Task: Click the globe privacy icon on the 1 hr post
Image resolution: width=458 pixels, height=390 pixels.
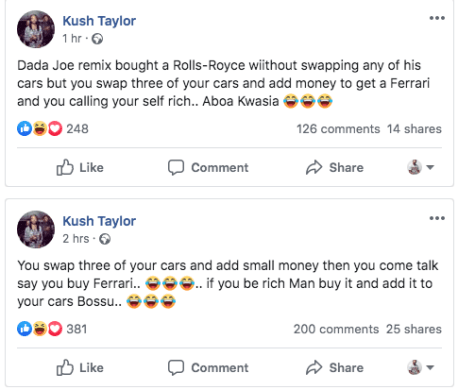Action: (x=97, y=39)
